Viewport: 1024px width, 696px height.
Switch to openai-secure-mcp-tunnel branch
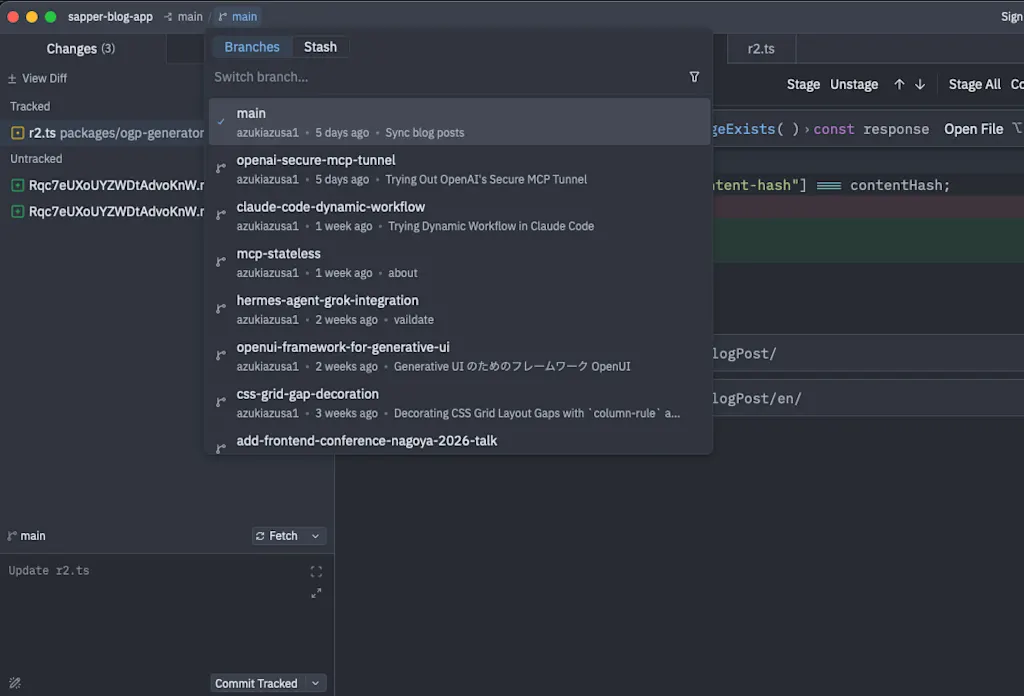coord(460,169)
